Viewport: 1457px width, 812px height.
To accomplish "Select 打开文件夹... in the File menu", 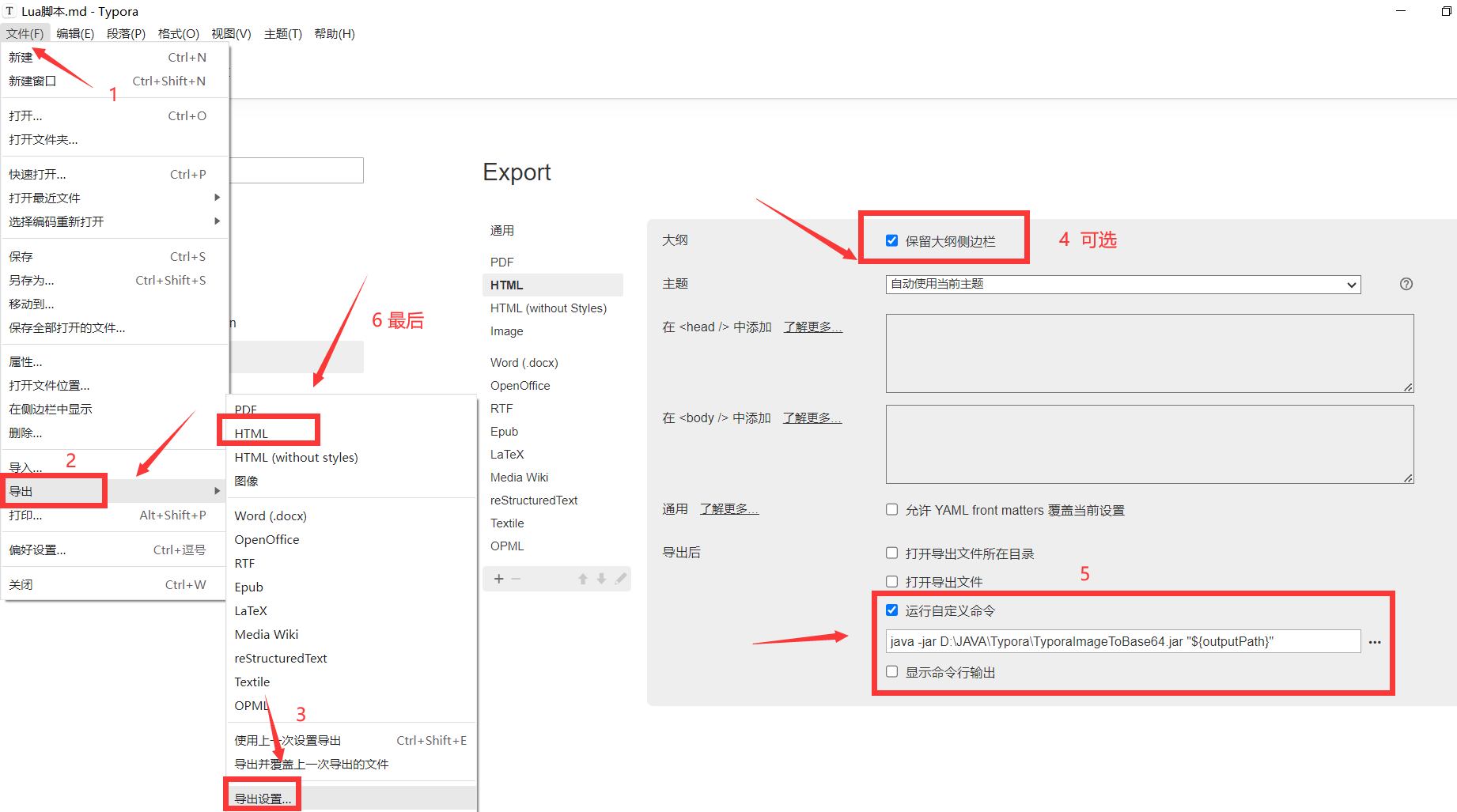I will tap(115, 139).
